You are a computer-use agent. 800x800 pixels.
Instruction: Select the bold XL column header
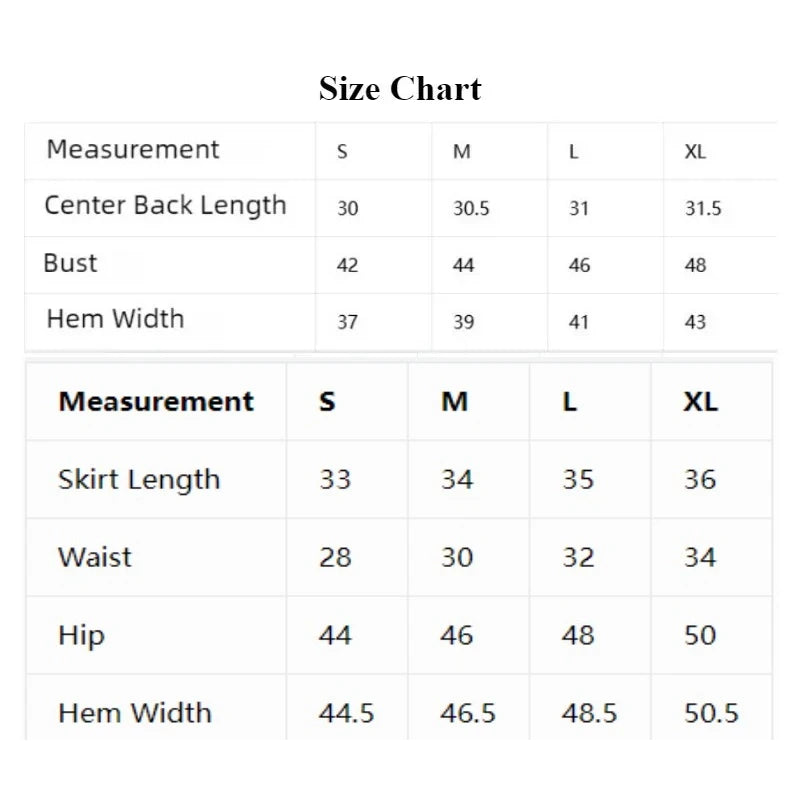(701, 402)
